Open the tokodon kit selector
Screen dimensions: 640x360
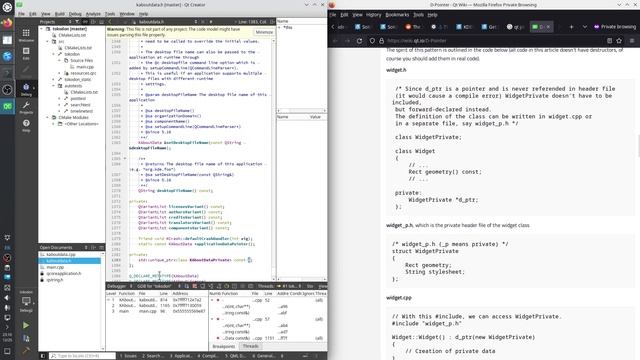(x=26, y=302)
